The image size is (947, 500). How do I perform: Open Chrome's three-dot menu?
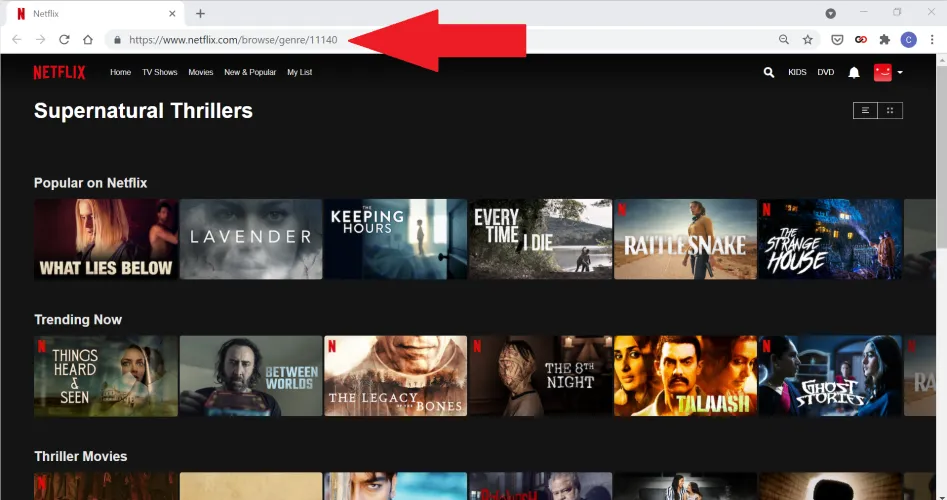coord(932,40)
